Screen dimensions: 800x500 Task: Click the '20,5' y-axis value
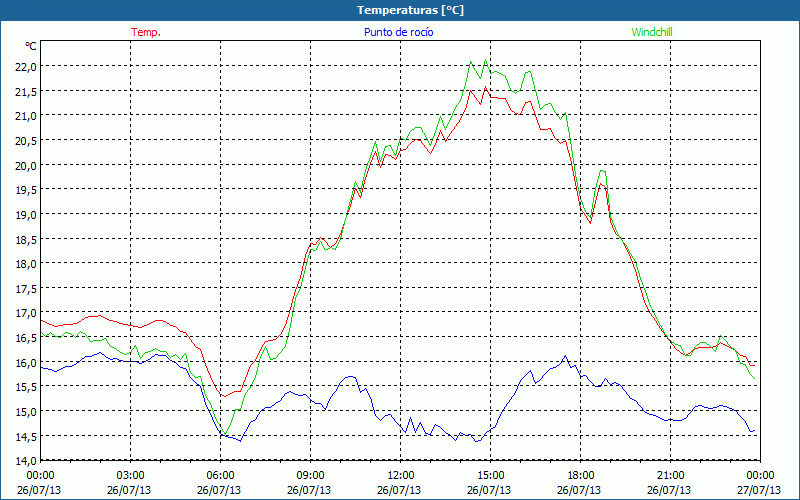pos(26,141)
